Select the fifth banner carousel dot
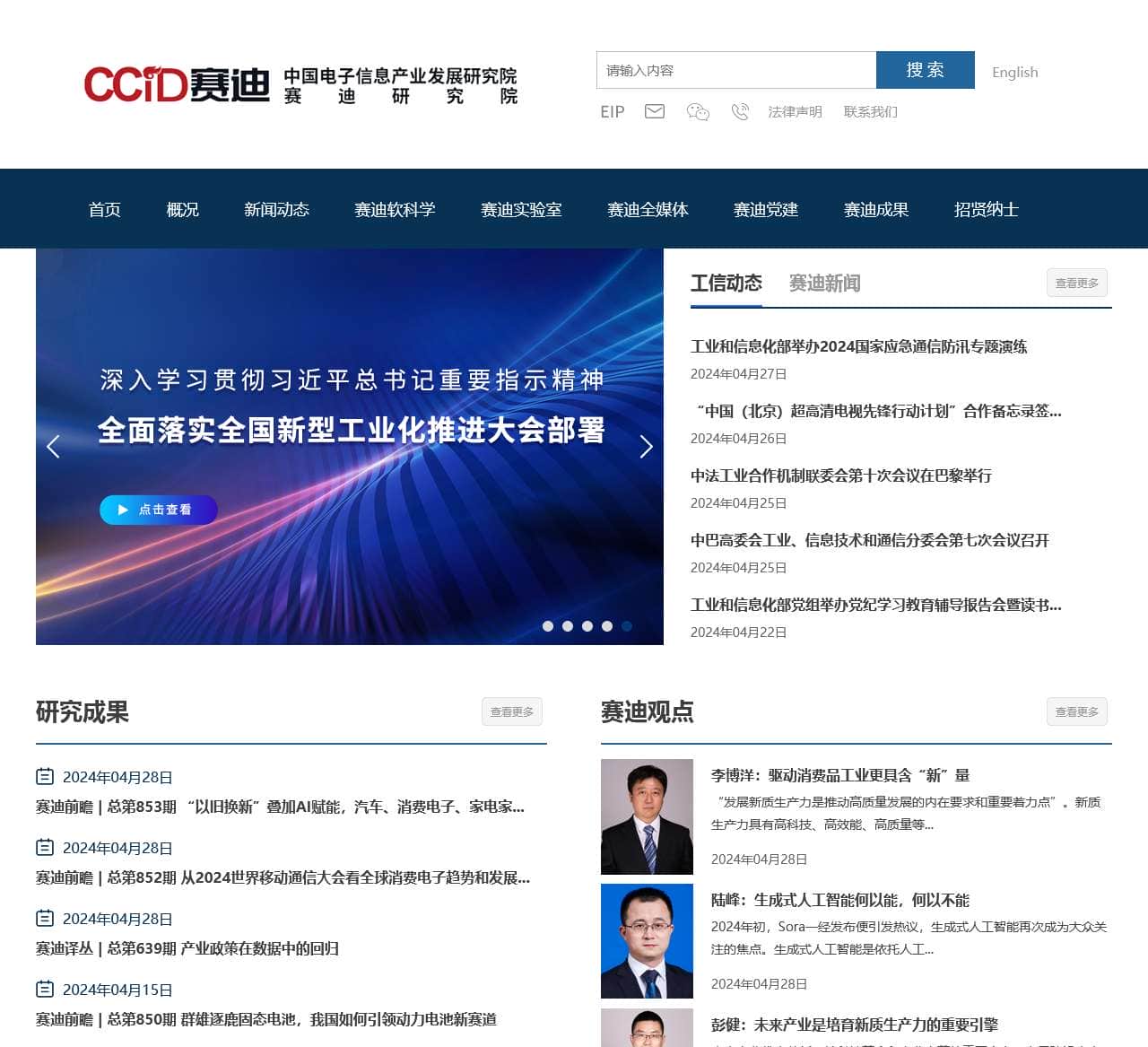Screen dimensions: 1148x1047 (627, 626)
